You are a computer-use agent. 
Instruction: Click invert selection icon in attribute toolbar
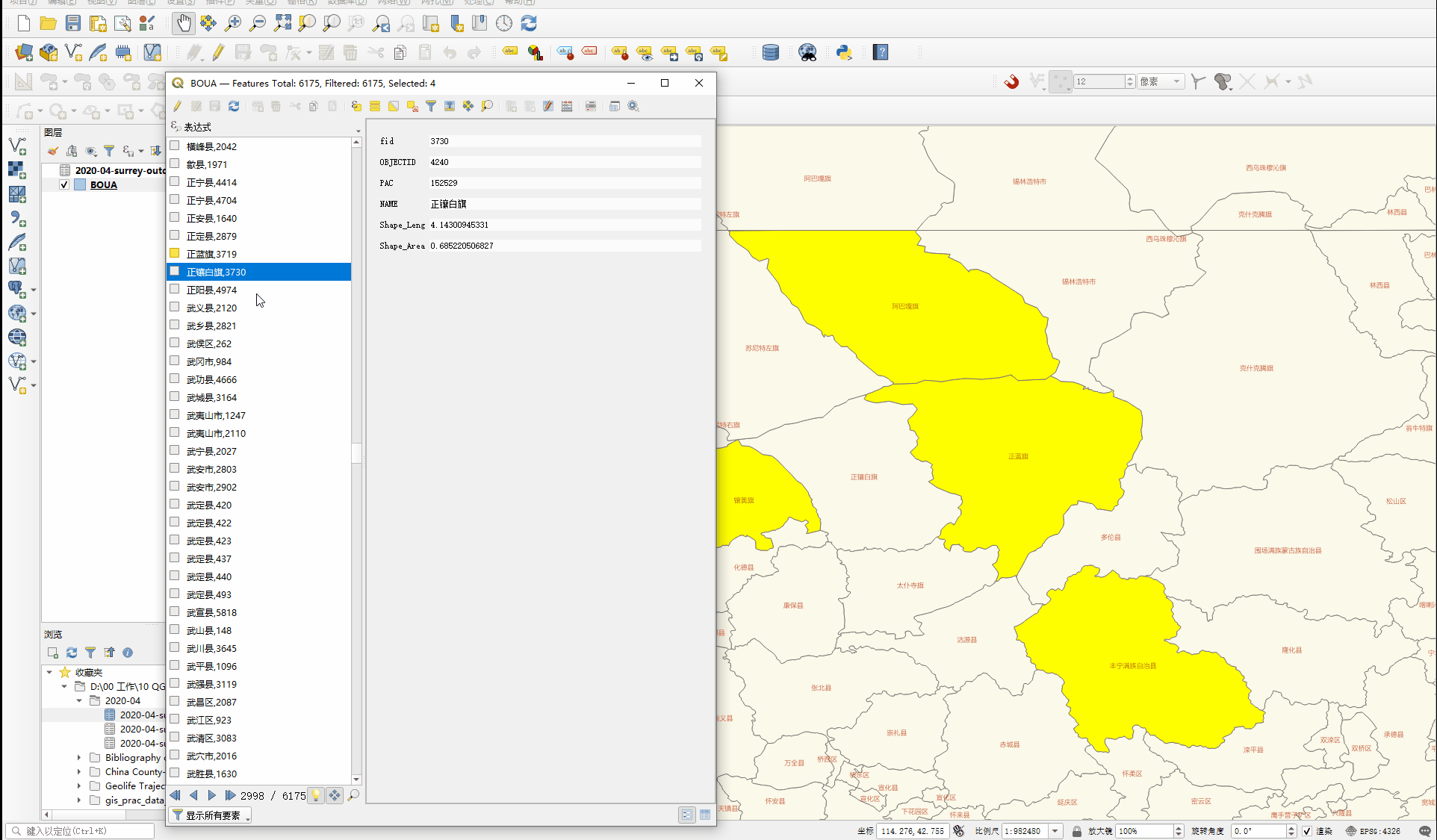point(394,106)
